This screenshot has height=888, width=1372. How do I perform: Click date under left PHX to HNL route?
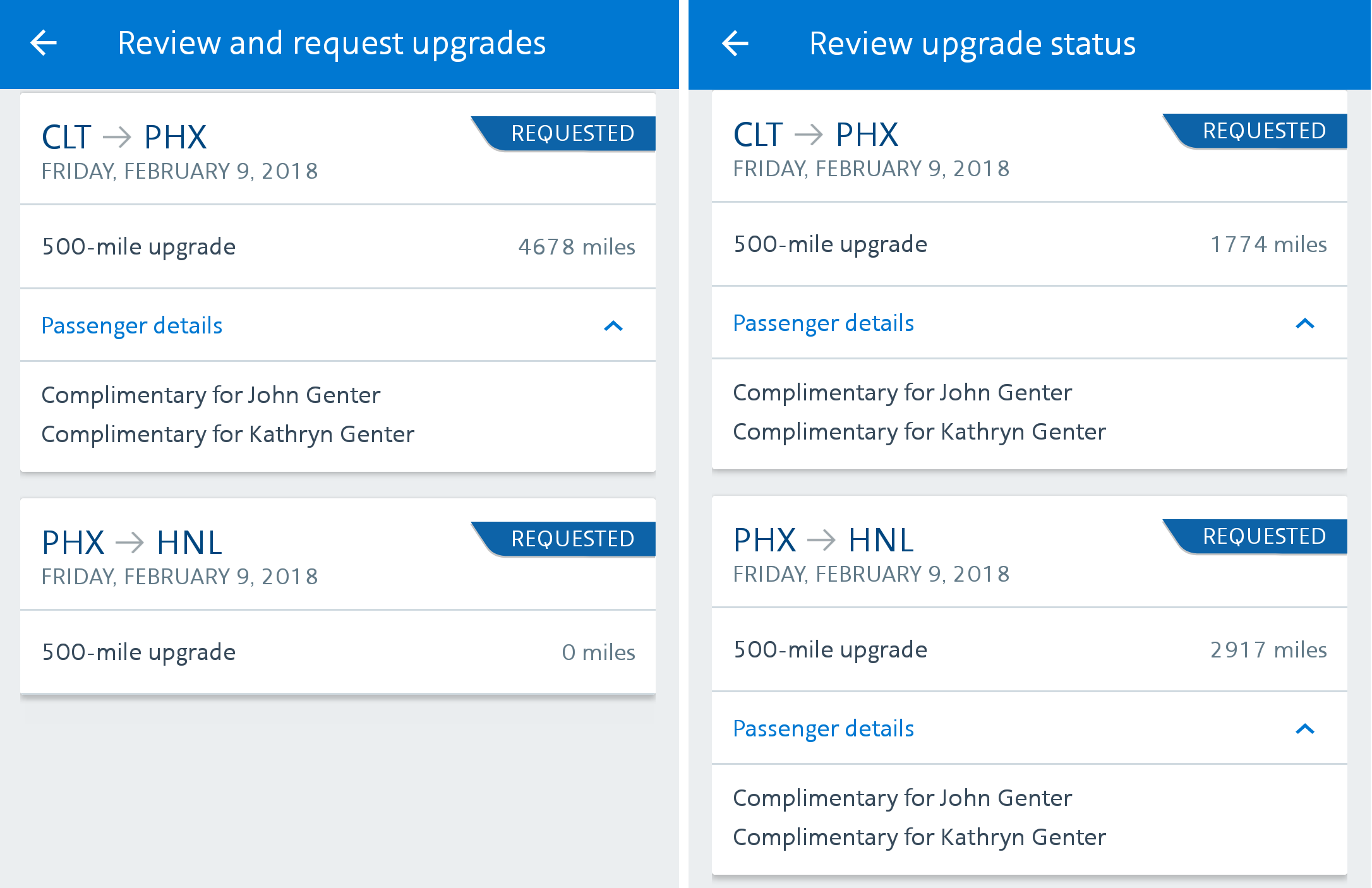coord(180,577)
